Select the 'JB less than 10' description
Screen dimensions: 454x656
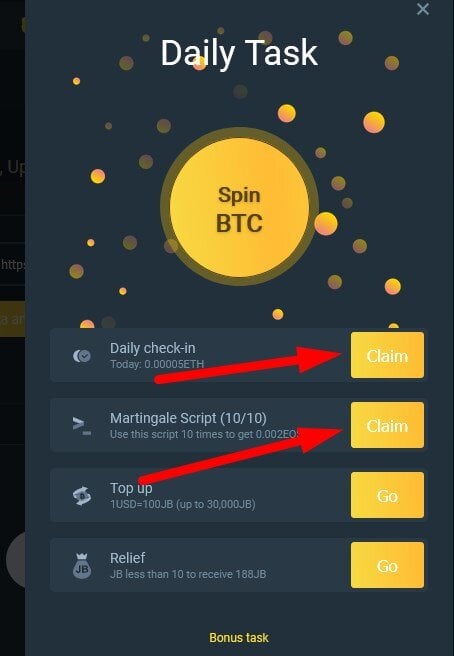click(x=188, y=574)
